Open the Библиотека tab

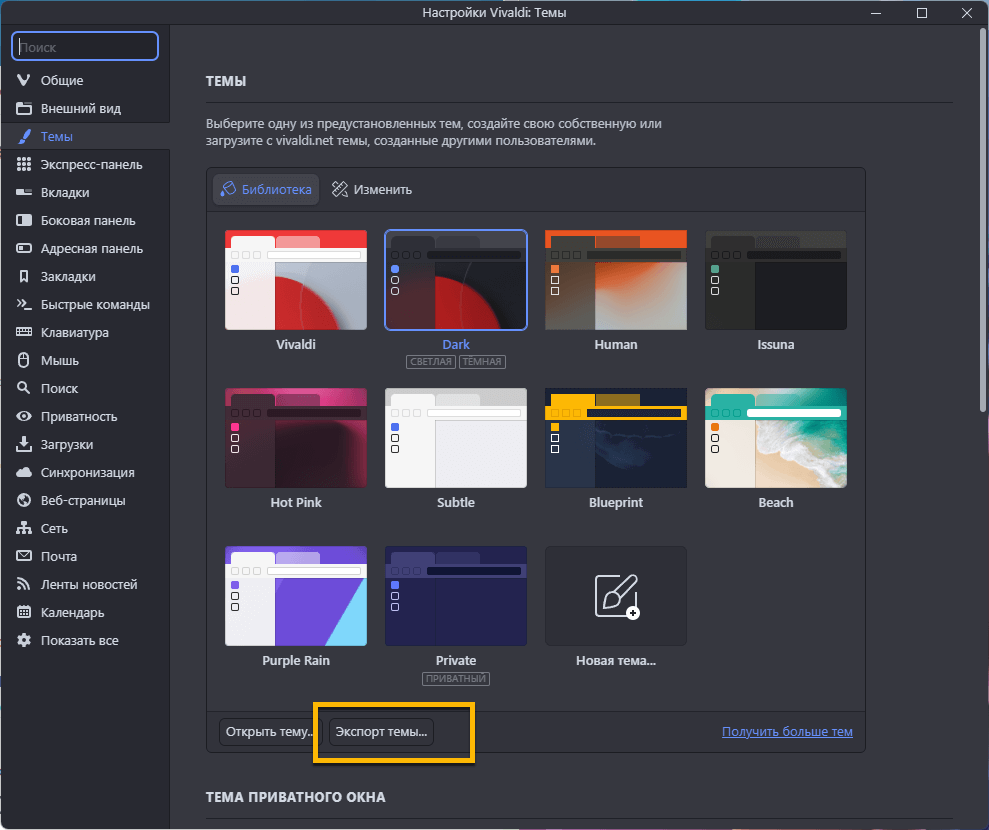(266, 189)
